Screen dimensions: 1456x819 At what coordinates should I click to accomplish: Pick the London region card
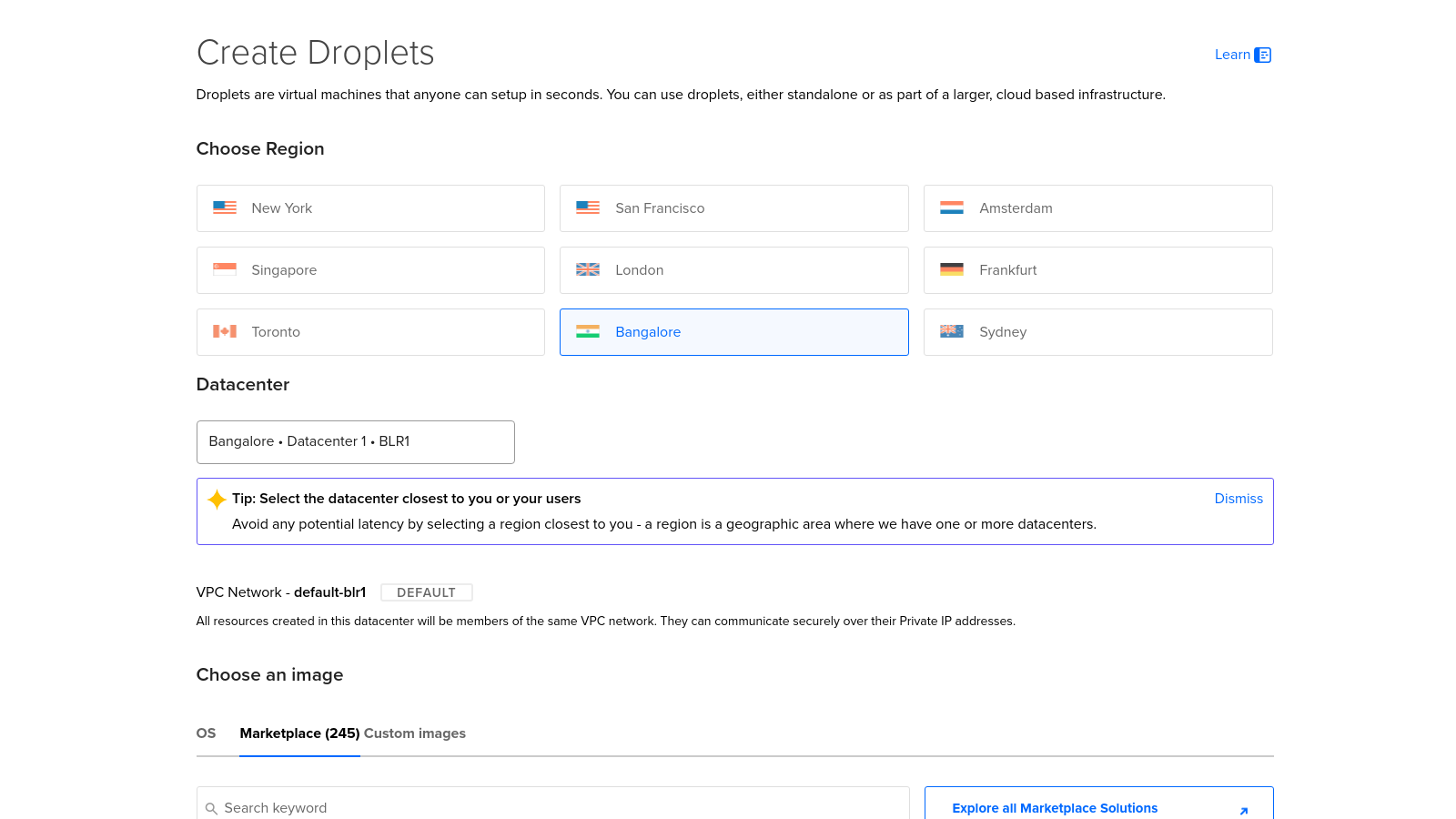point(734,270)
